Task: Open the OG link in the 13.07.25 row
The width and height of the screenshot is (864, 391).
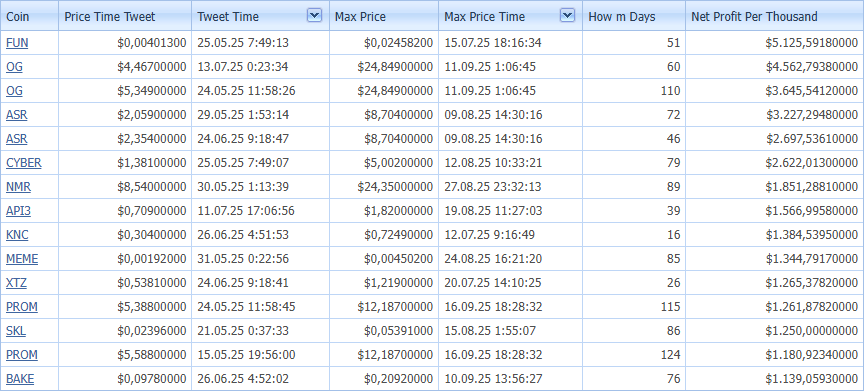Action: [14, 67]
